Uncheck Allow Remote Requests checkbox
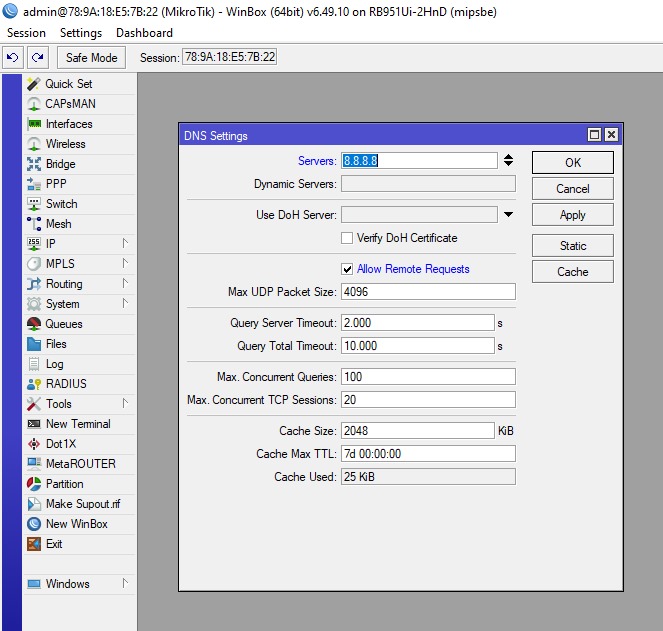 point(347,269)
